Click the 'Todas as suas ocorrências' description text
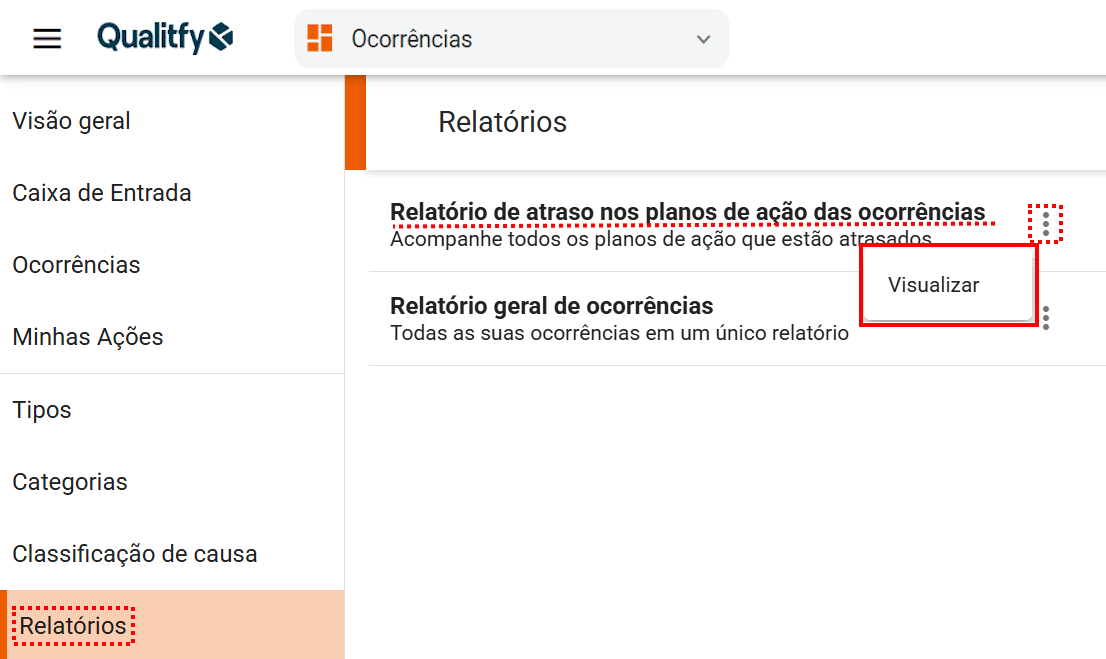This screenshot has width=1106, height=659. pyautogui.click(x=619, y=333)
